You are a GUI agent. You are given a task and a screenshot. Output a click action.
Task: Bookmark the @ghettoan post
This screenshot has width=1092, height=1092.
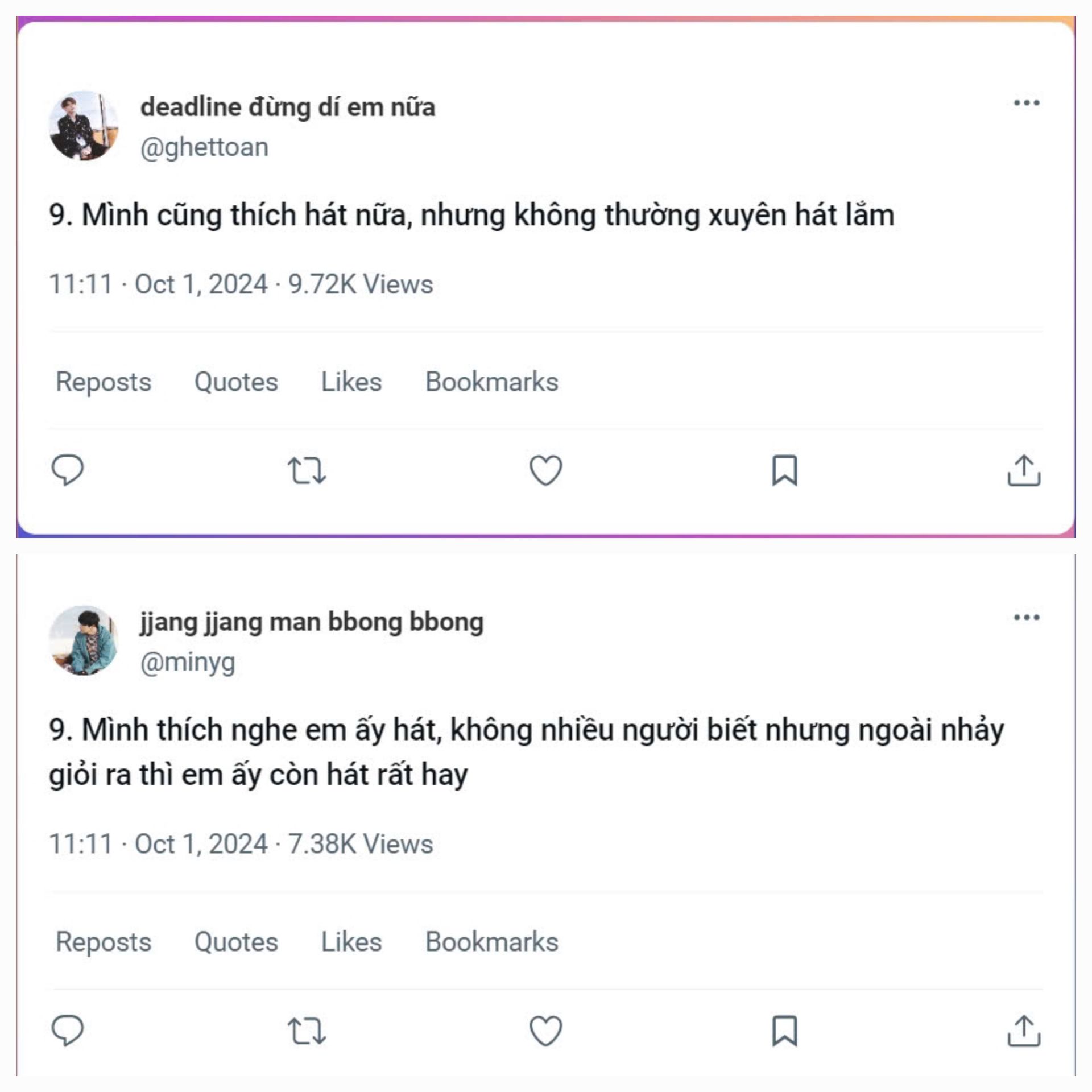[x=785, y=470]
